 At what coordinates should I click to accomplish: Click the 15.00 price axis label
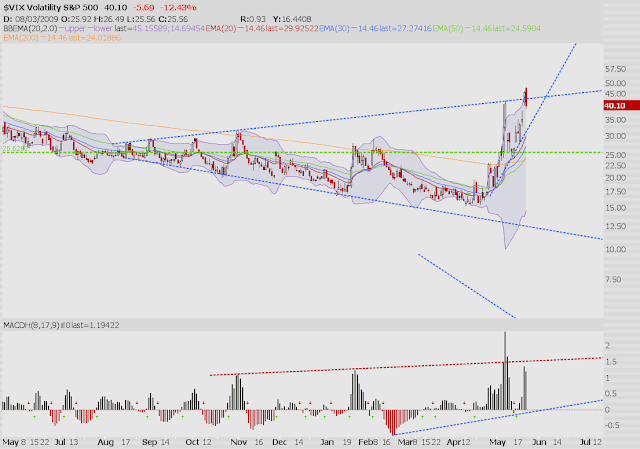point(616,208)
